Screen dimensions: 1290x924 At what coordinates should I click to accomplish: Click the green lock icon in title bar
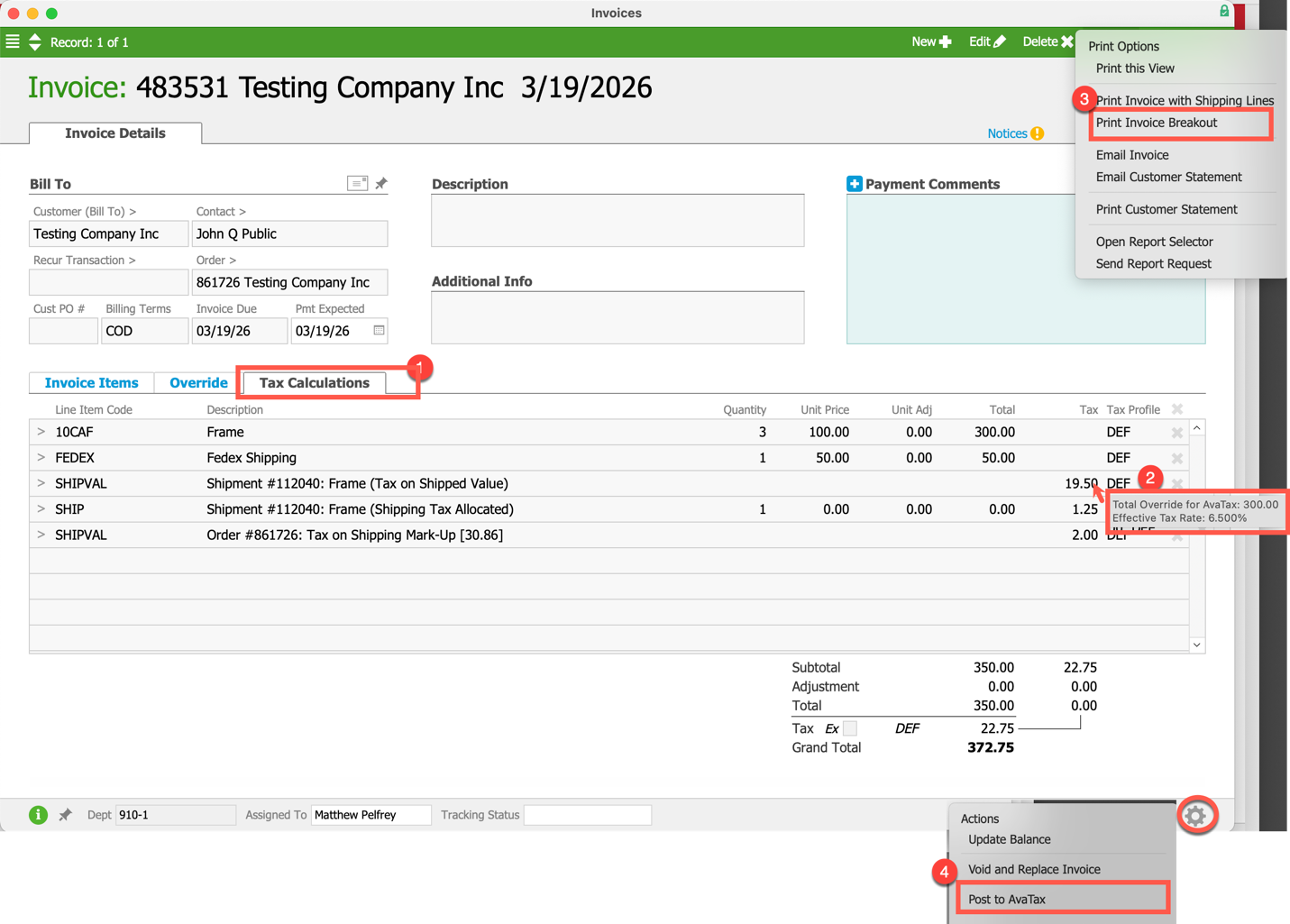click(x=1224, y=12)
